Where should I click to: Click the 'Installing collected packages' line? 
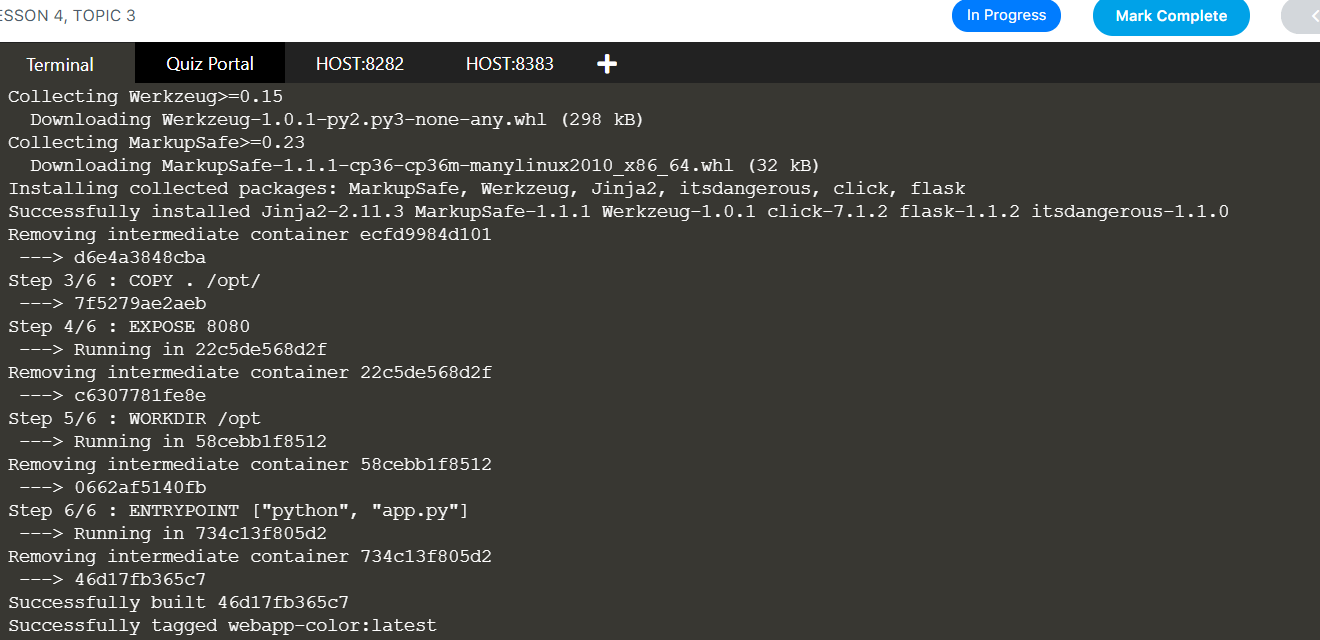(x=486, y=189)
